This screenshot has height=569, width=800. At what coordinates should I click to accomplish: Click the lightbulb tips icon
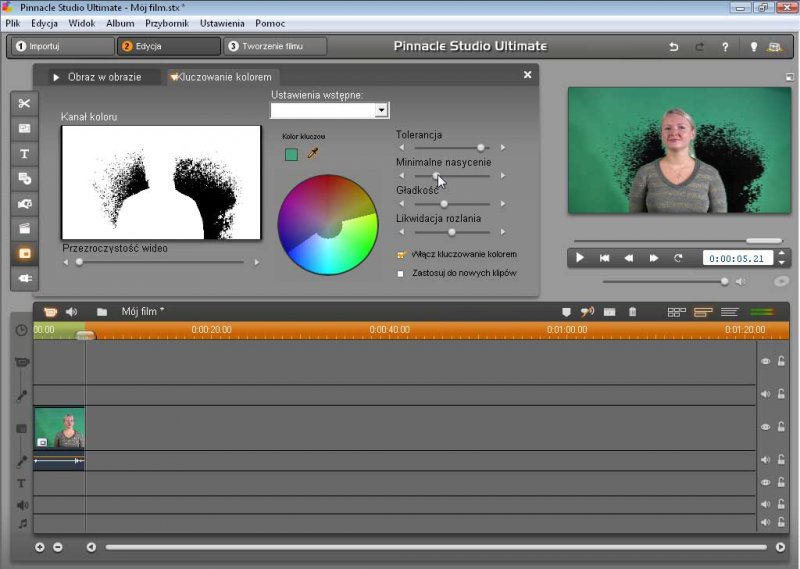pyautogui.click(x=753, y=46)
